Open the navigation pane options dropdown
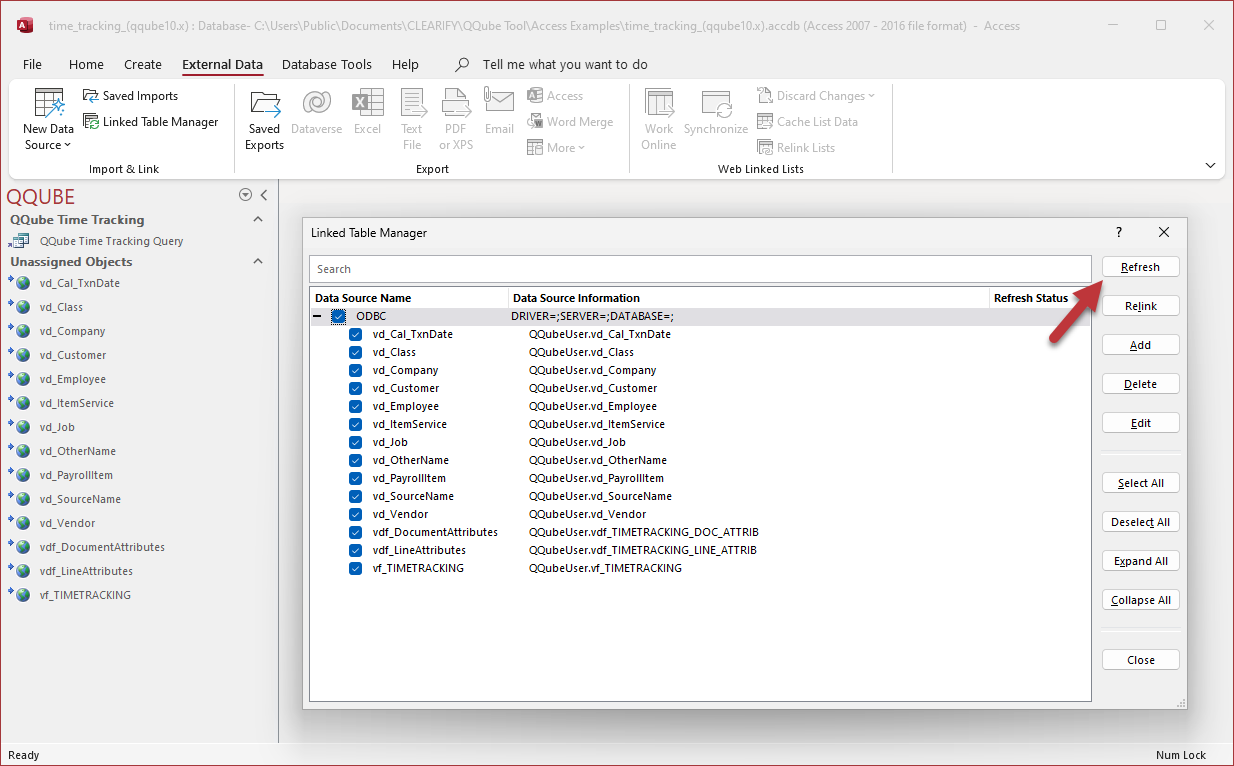The height and width of the screenshot is (766, 1234). (245, 195)
